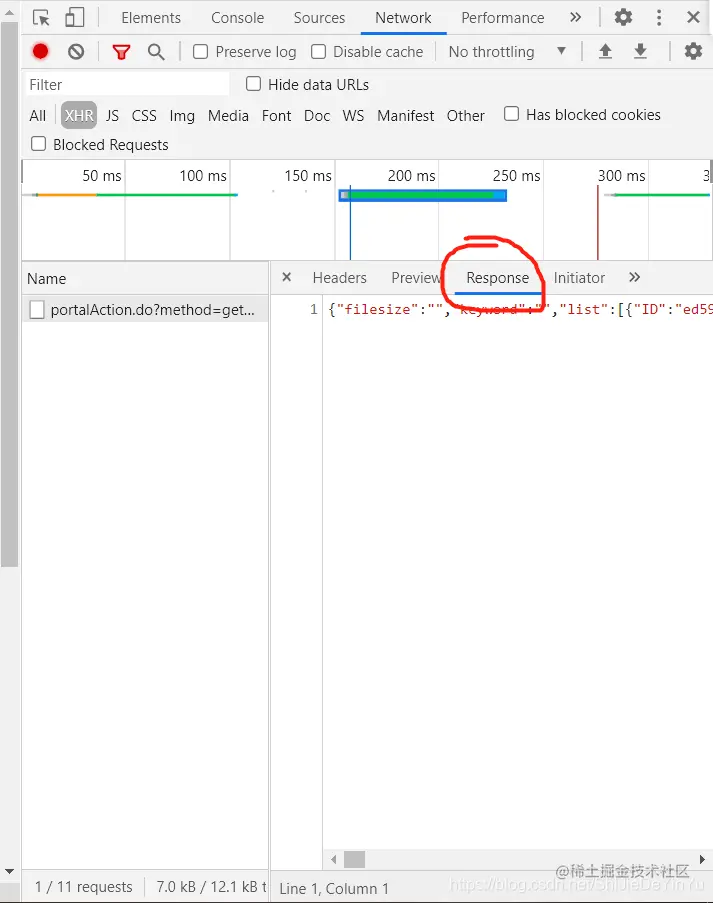Open the No throttling dropdown
Screen dimensions: 713x903
(507, 52)
